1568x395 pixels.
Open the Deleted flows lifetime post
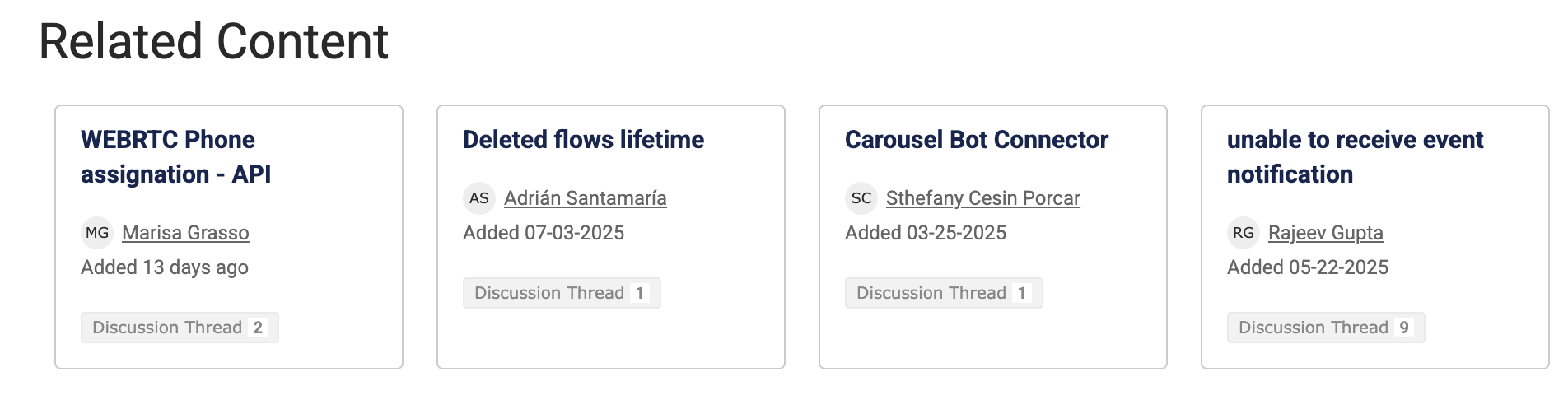(583, 140)
